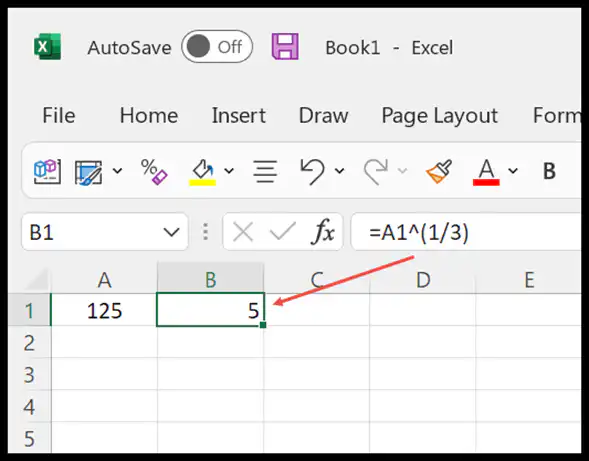Image resolution: width=589 pixels, height=461 pixels.
Task: Expand the Name Box dropdown arrow
Action: pyautogui.click(x=171, y=232)
